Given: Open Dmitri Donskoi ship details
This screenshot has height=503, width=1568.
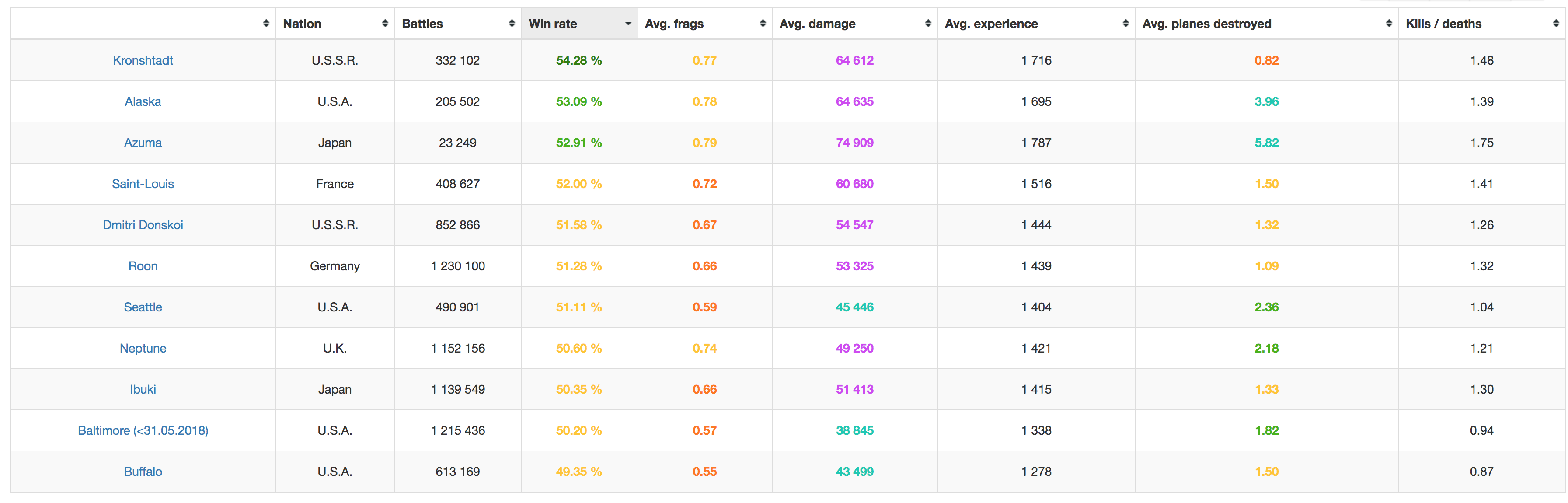Looking at the screenshot, I should coord(143,225).
